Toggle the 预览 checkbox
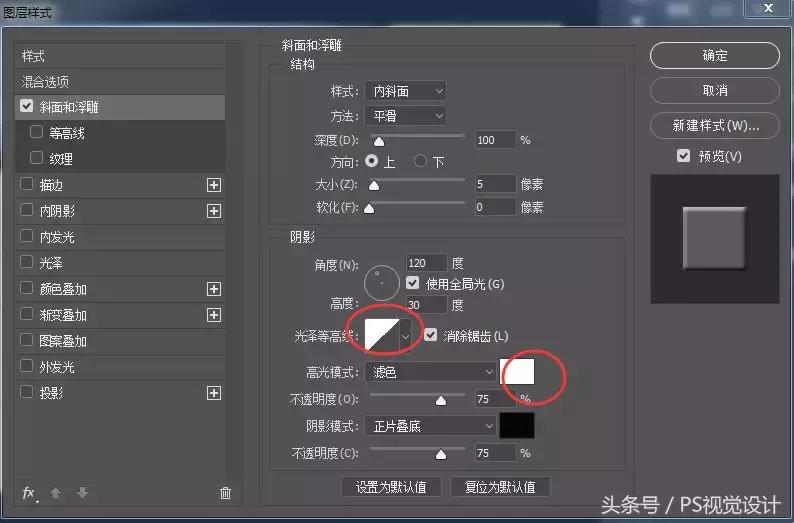Image resolution: width=794 pixels, height=523 pixels. click(x=684, y=155)
